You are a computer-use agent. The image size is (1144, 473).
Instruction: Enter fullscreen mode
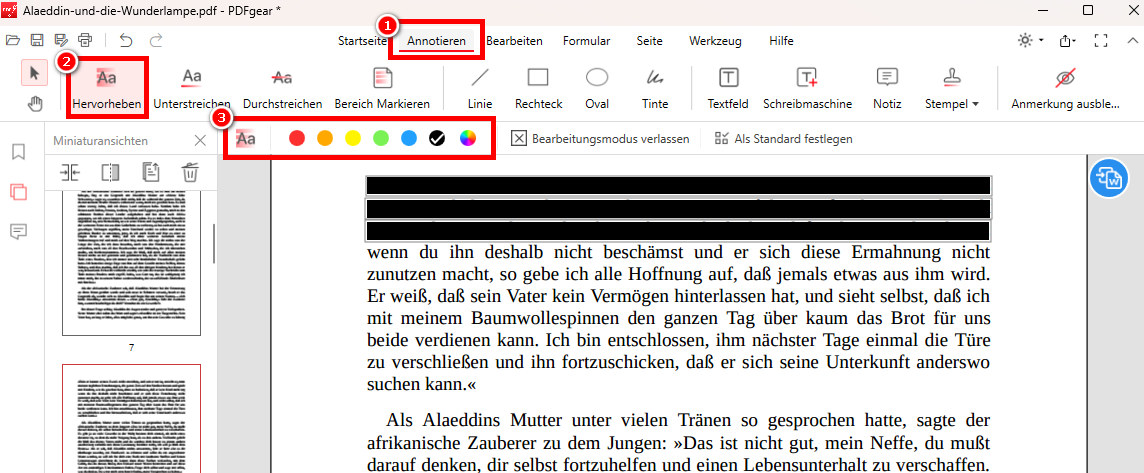point(1102,41)
